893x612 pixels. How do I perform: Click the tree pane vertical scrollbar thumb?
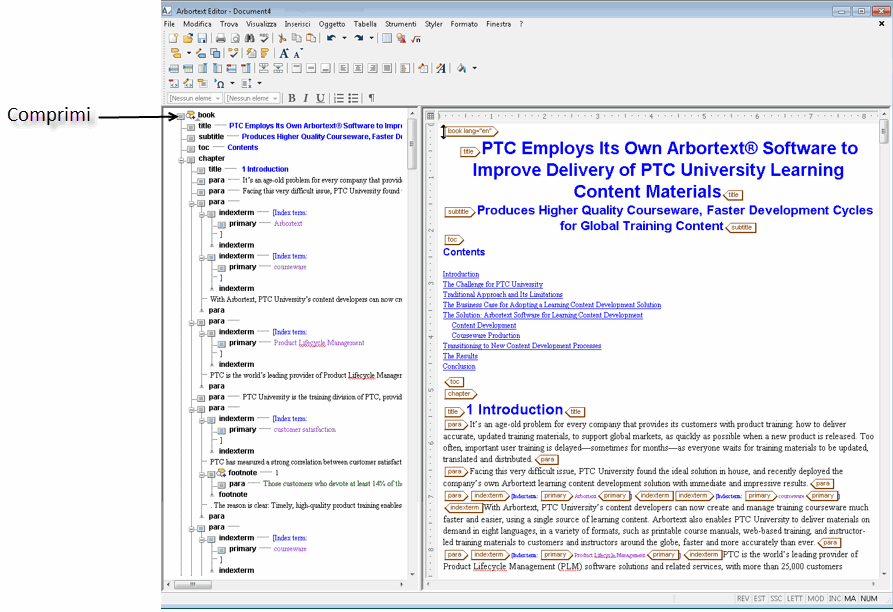pos(412,144)
